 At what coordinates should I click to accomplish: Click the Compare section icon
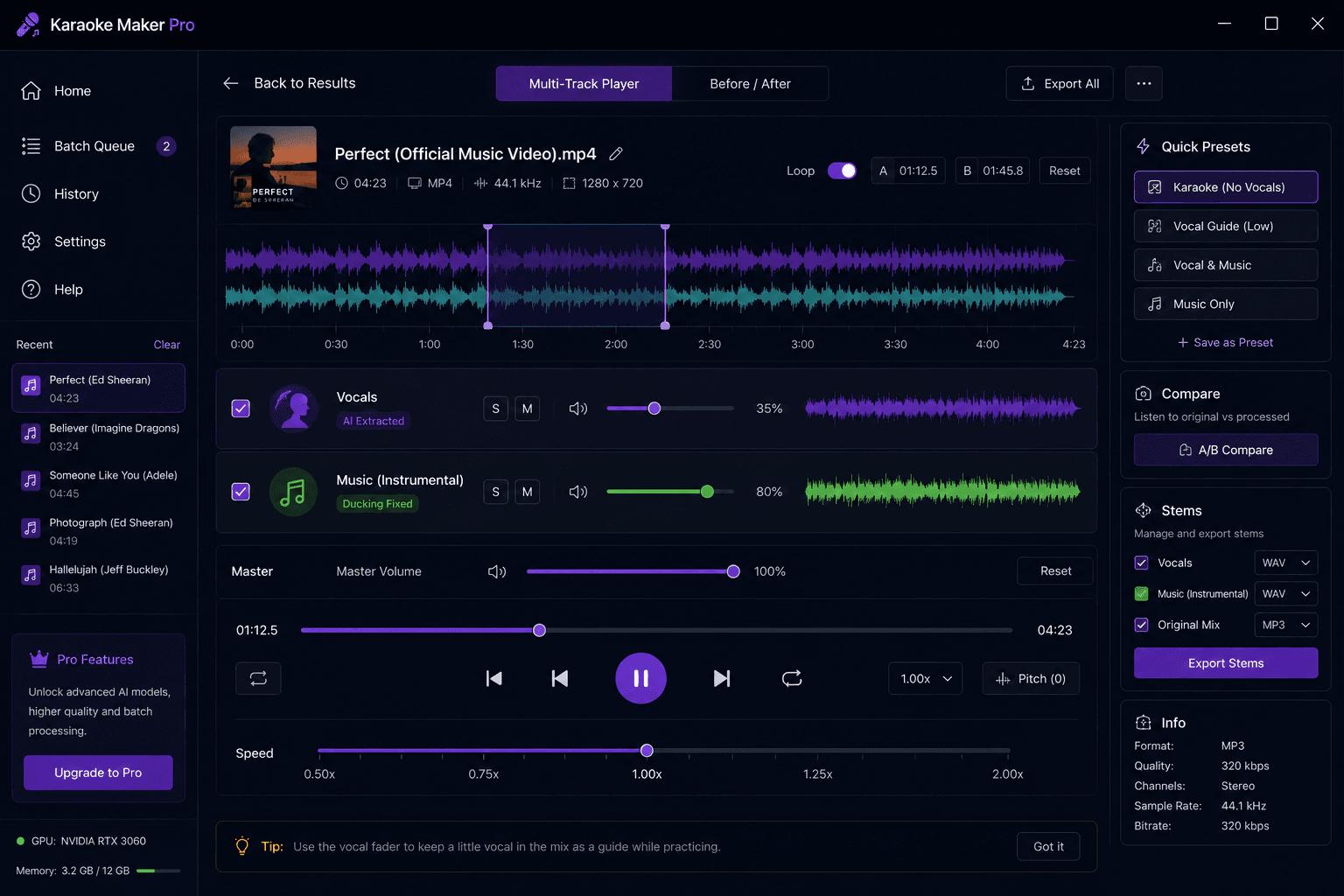pos(1143,394)
